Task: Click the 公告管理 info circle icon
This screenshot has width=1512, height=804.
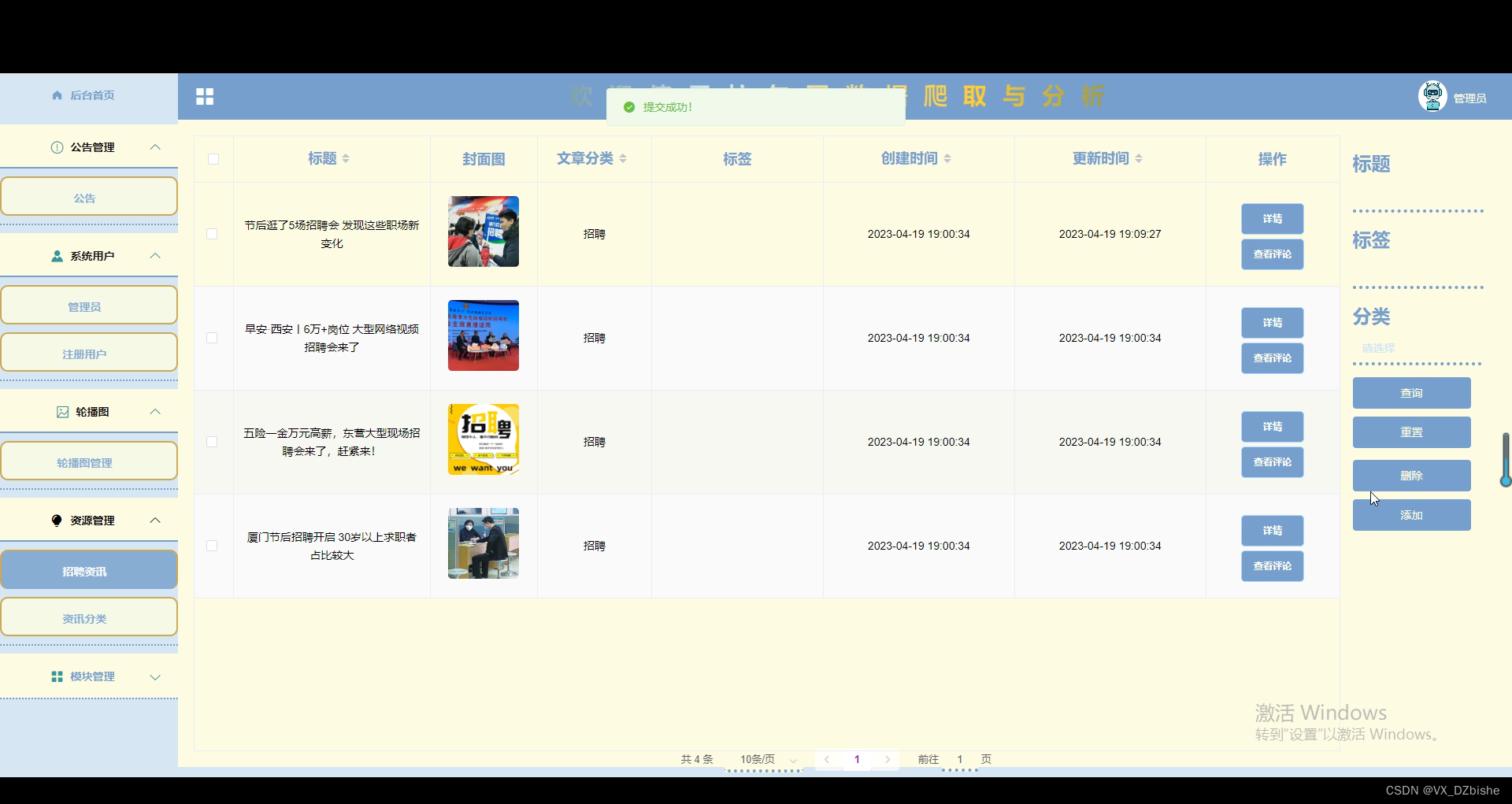Action: tap(57, 147)
